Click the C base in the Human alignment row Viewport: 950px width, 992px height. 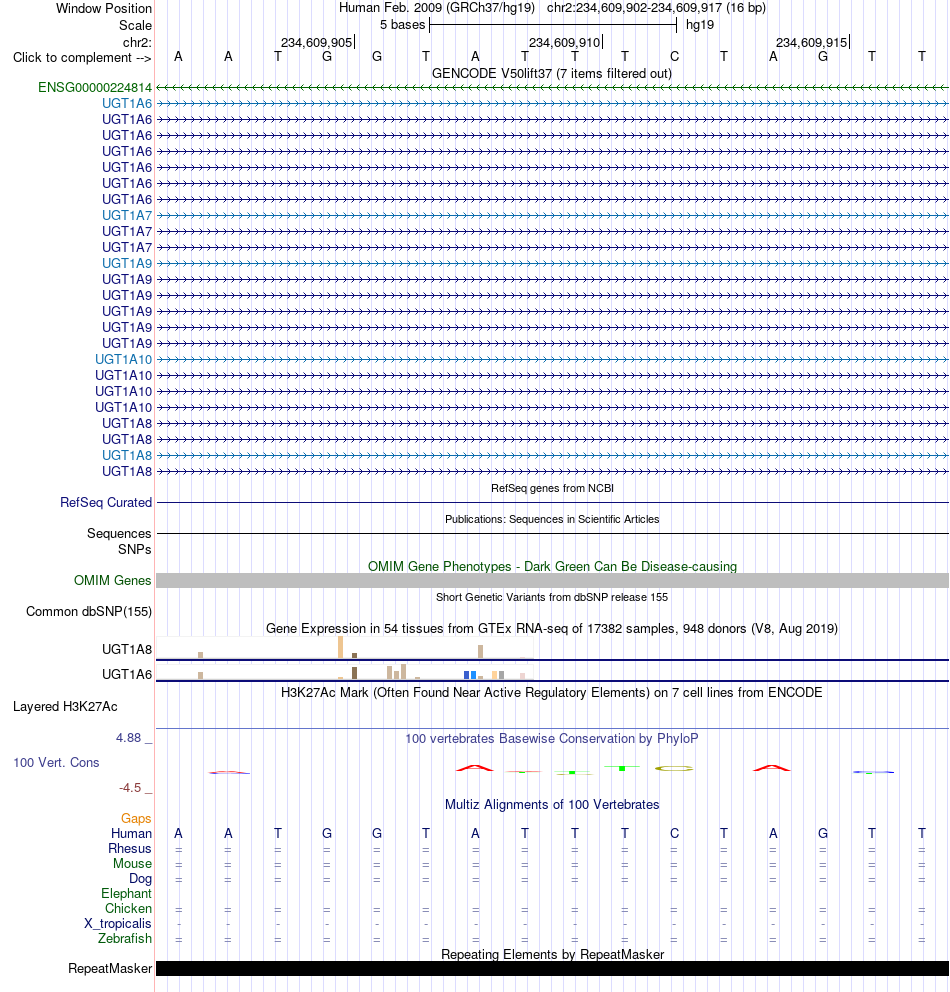(x=674, y=833)
